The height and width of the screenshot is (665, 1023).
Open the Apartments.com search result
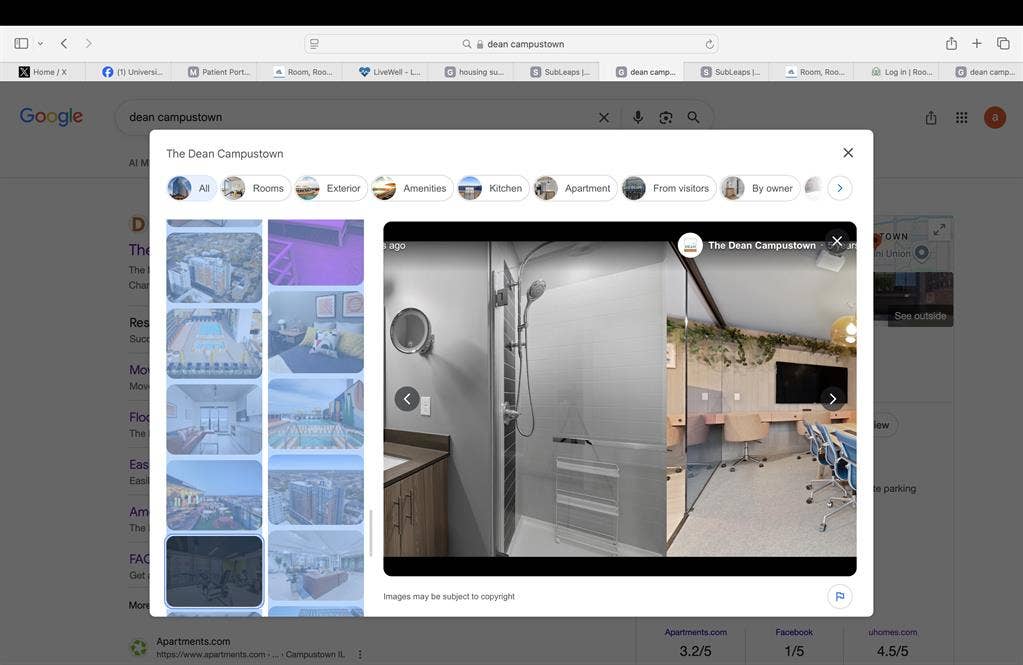[193, 642]
